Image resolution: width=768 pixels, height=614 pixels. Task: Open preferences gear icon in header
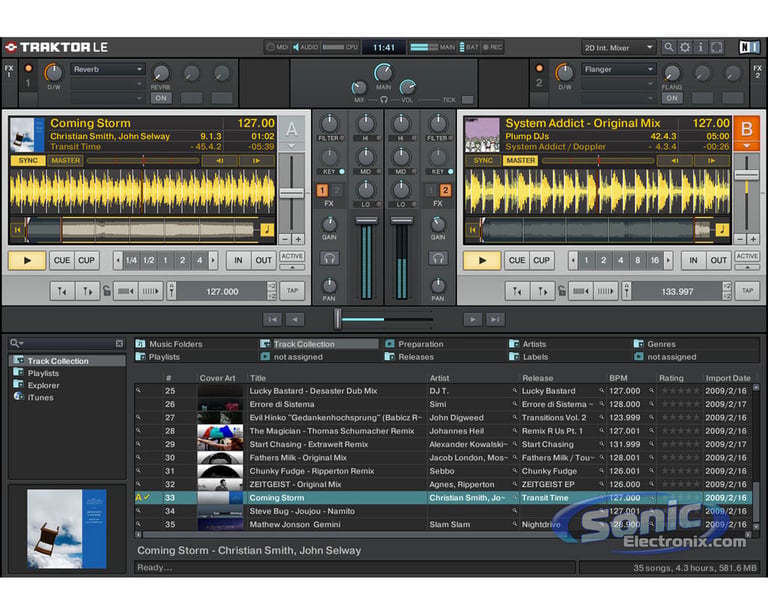click(x=685, y=47)
